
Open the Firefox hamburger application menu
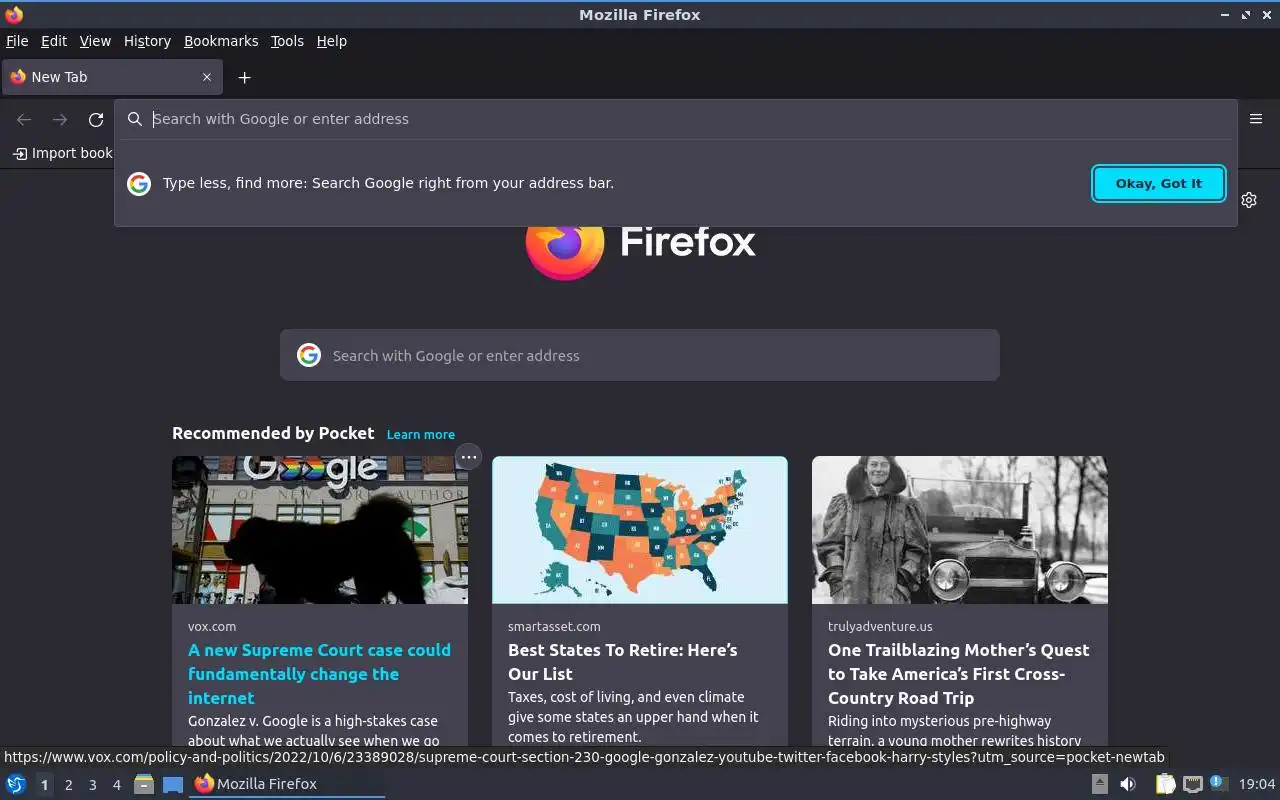click(1256, 119)
